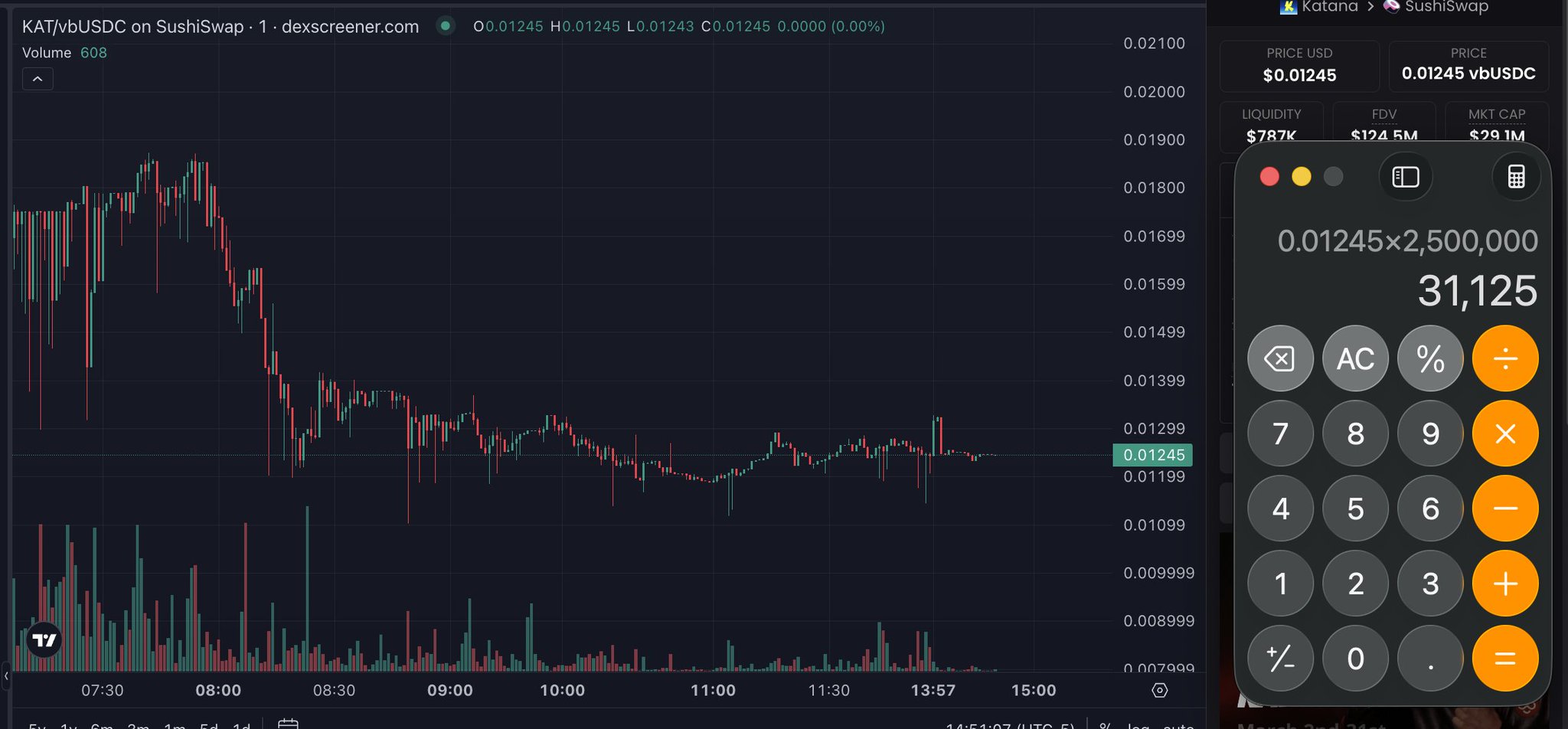Click the backspace delete key in Calculator
This screenshot has width=1568, height=729.
click(x=1280, y=358)
